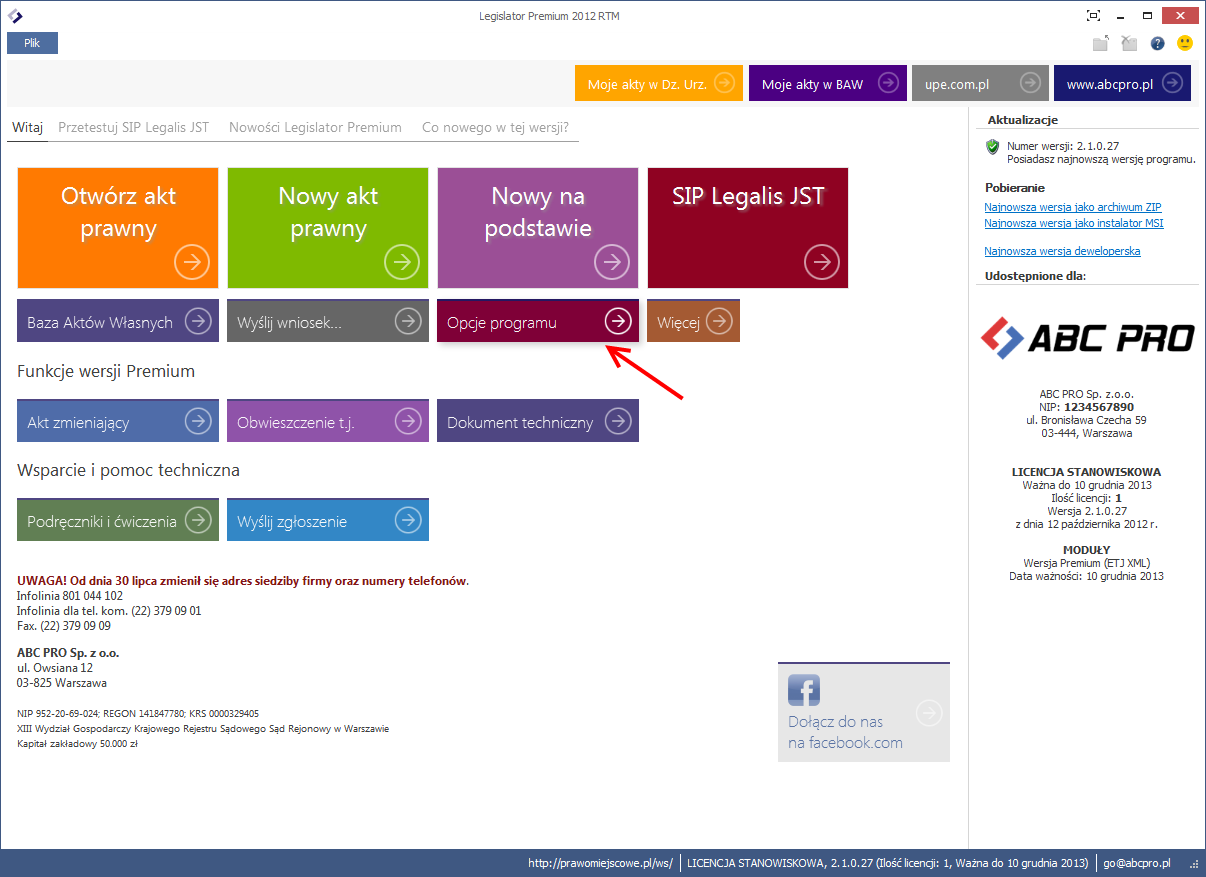Click the blue help question mark icon
Screen dimensions: 1206x877
(x=1158, y=43)
